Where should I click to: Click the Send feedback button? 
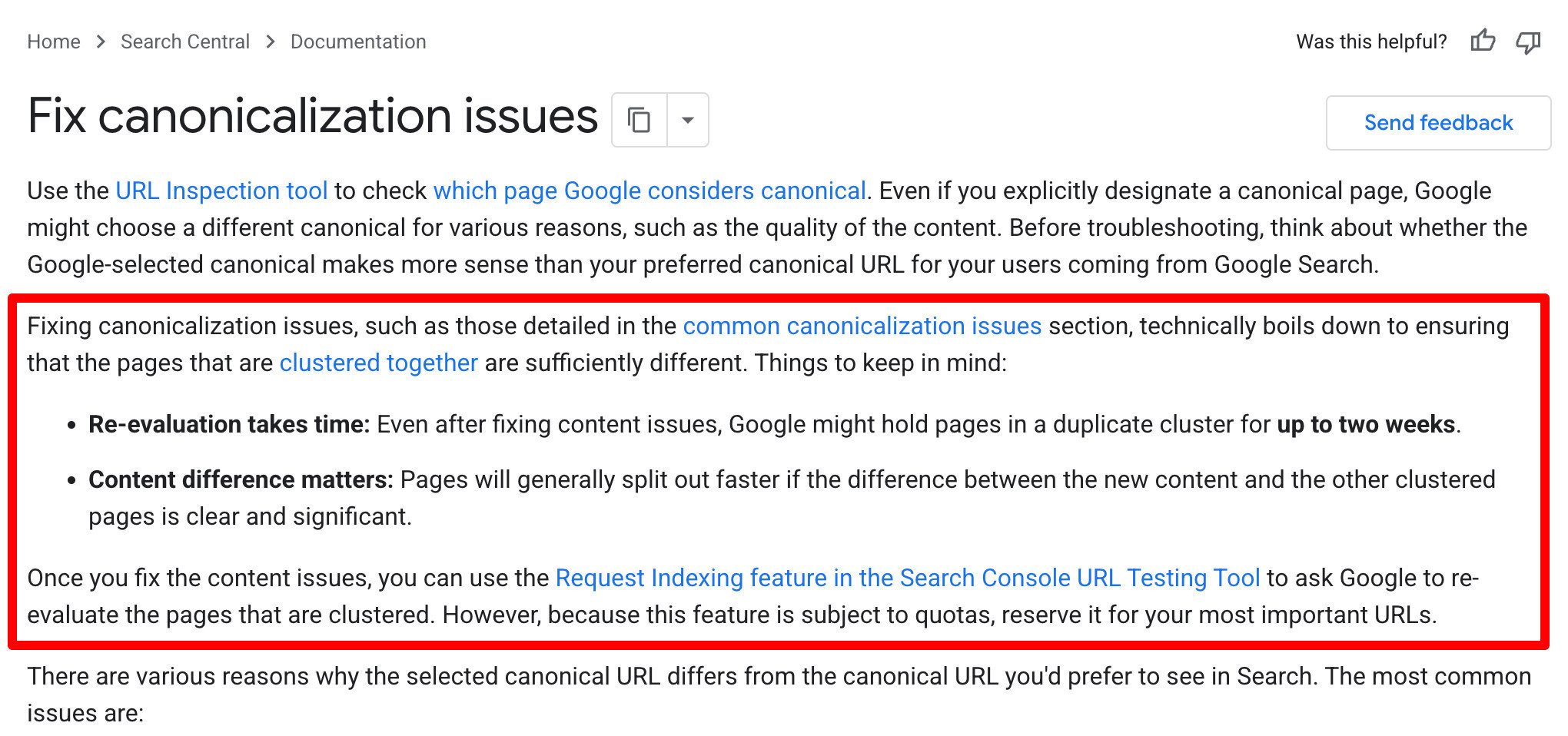click(x=1438, y=123)
